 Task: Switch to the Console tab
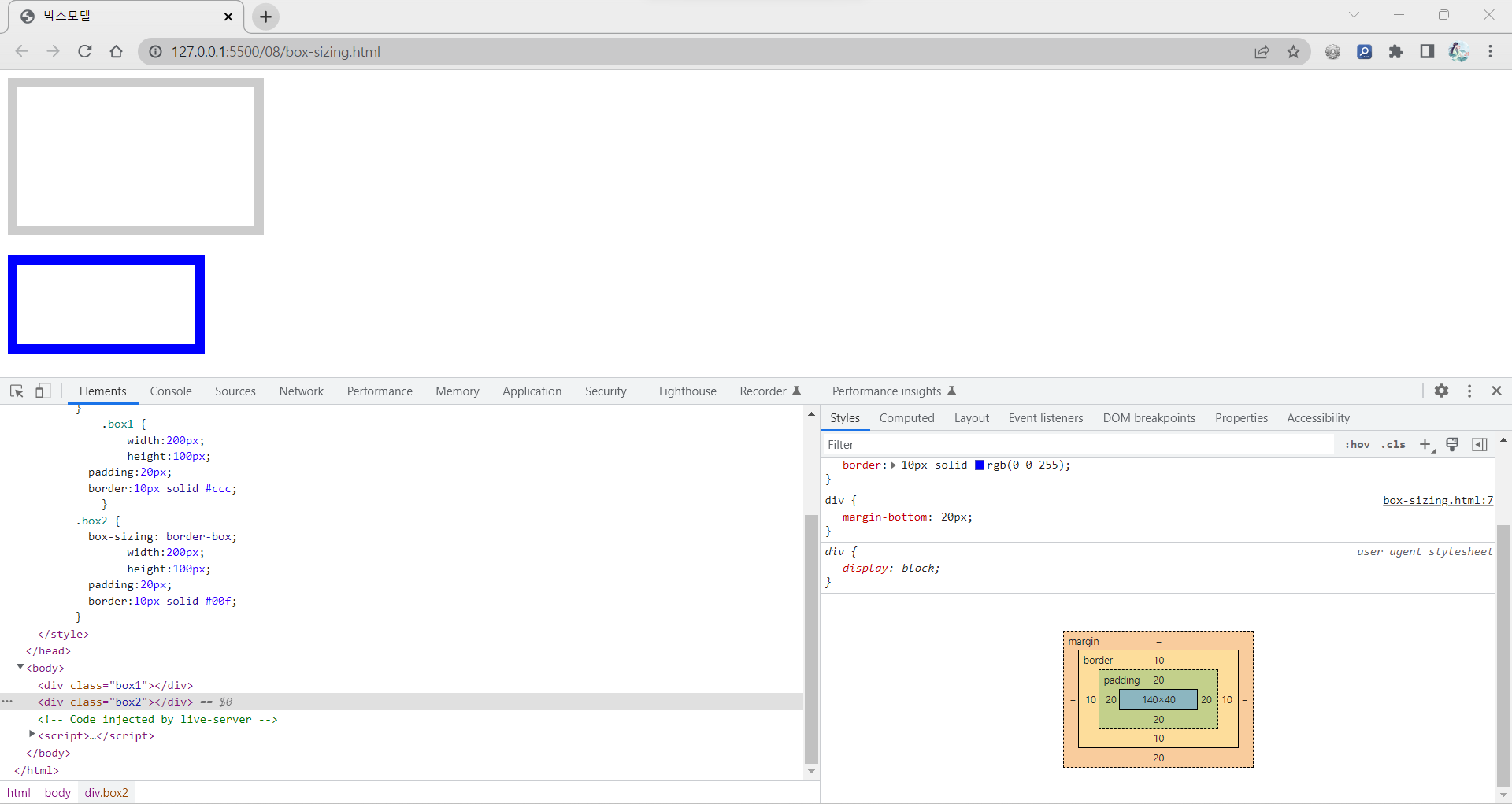click(x=171, y=391)
